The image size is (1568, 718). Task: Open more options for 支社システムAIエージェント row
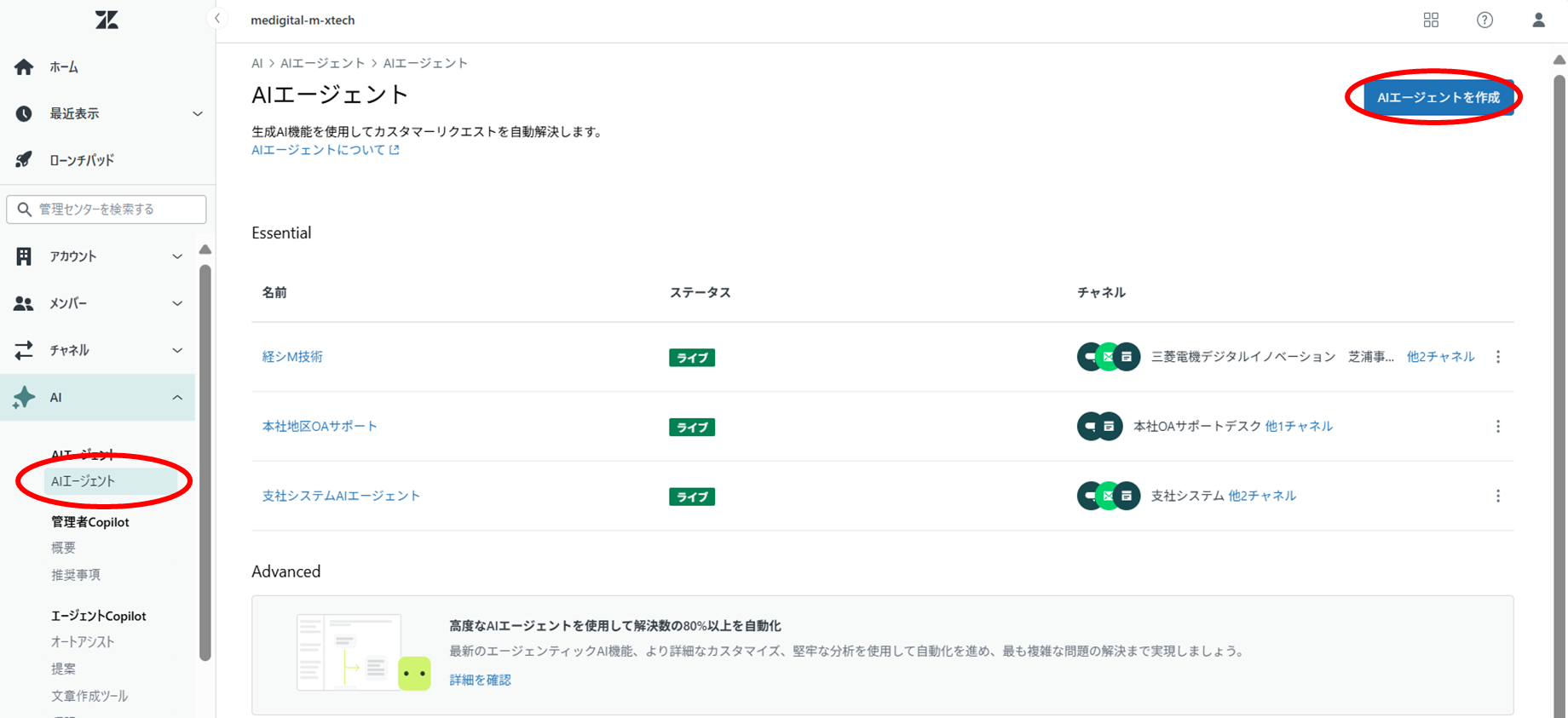[1498, 496]
